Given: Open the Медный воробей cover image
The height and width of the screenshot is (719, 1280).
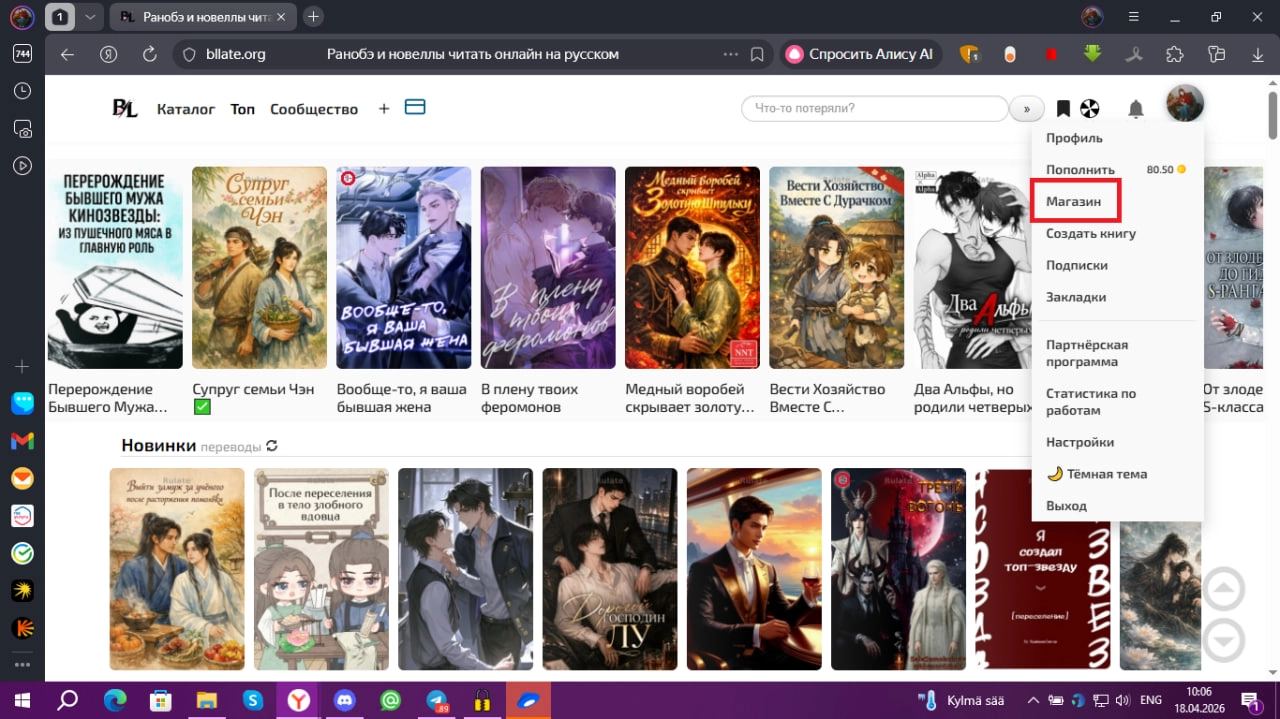Looking at the screenshot, I should coord(692,268).
